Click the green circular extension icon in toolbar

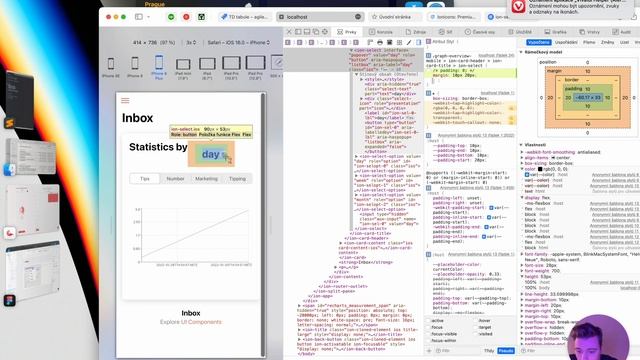(171, 17)
